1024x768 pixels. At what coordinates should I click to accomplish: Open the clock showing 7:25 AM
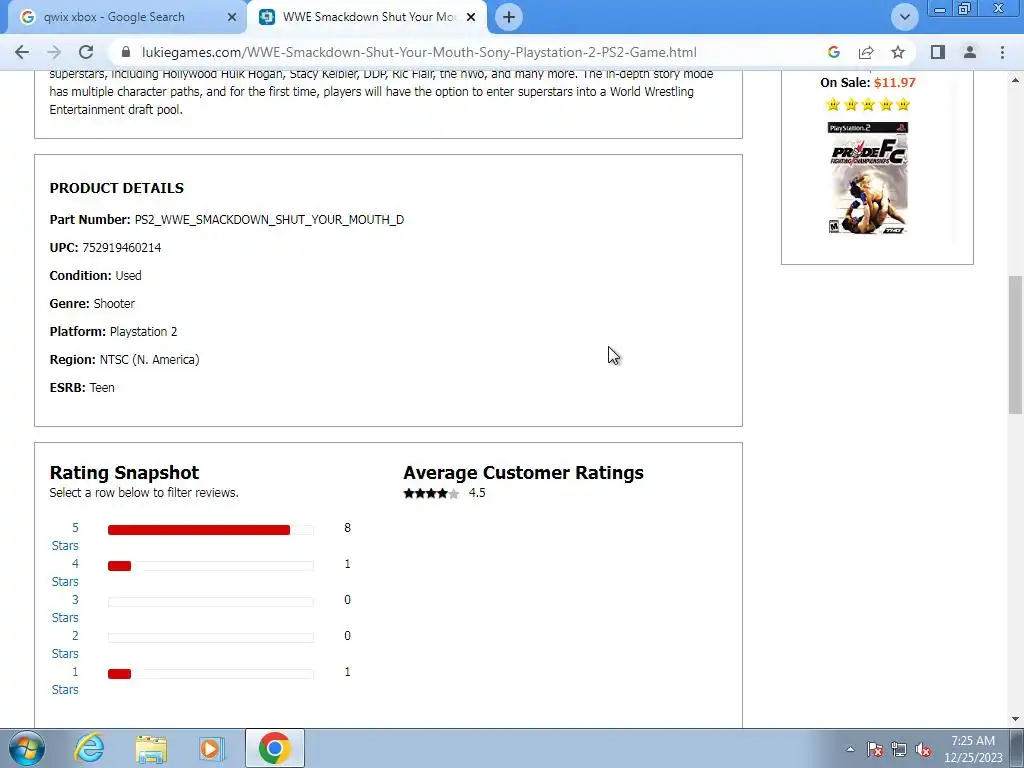(x=973, y=749)
